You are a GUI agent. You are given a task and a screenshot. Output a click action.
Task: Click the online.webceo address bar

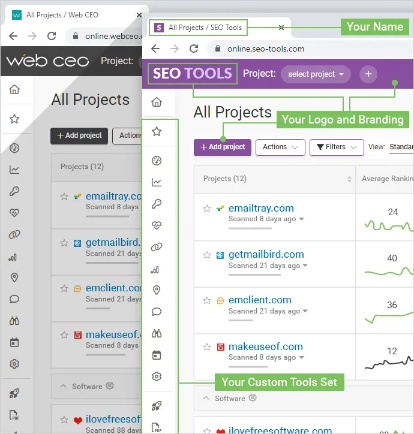[x=104, y=36]
